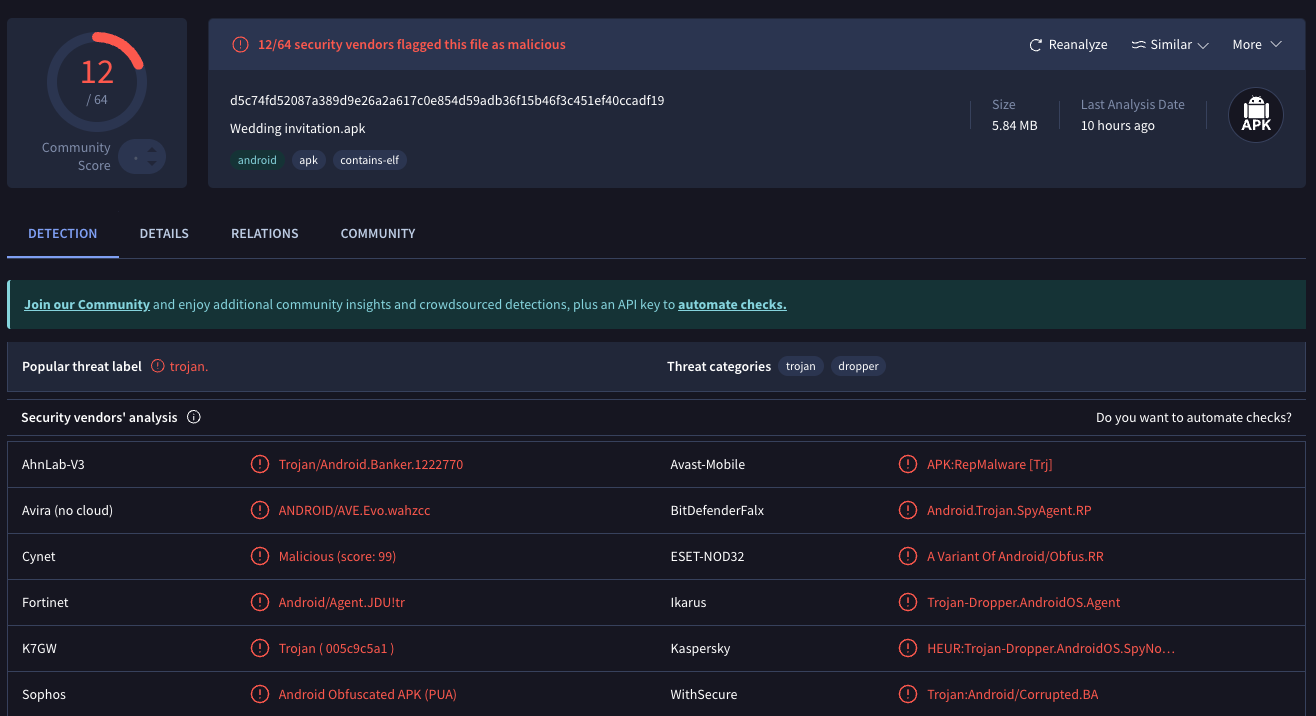This screenshot has width=1316, height=716.
Task: Downvote the community score with down arrow
Action: (x=151, y=163)
